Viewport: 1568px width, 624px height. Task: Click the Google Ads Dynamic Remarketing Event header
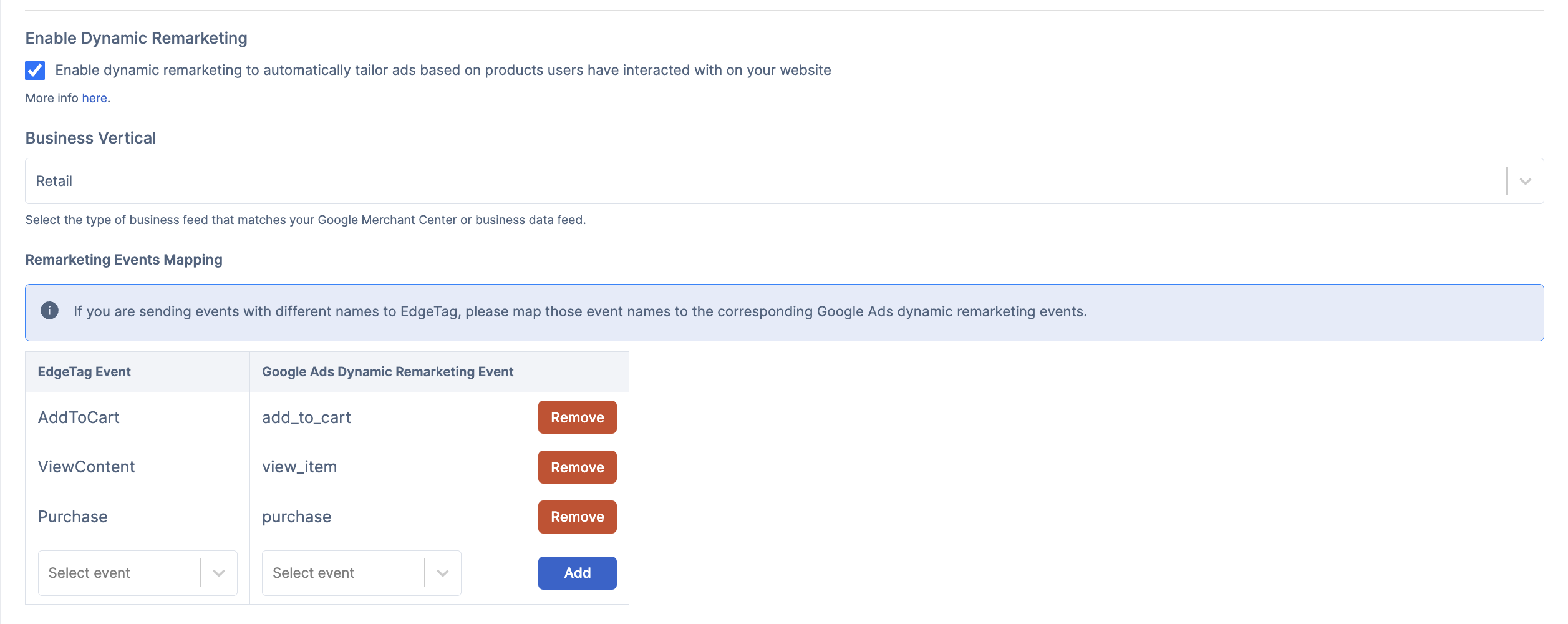[x=387, y=372]
